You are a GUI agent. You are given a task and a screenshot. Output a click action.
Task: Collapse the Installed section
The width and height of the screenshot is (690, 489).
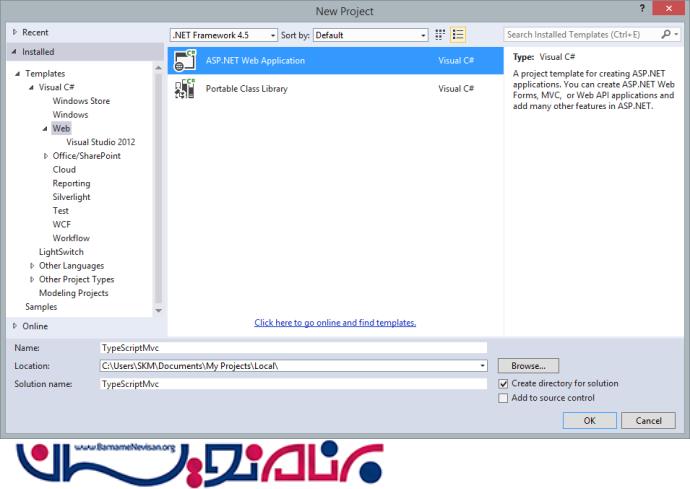15,51
